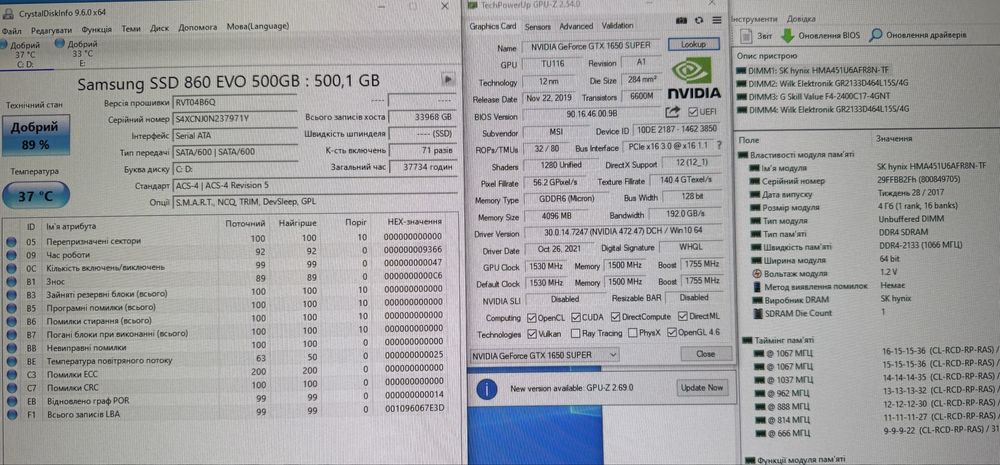
Task: Open the GPU selection dropdown at the bottom
Action: click(x=545, y=355)
